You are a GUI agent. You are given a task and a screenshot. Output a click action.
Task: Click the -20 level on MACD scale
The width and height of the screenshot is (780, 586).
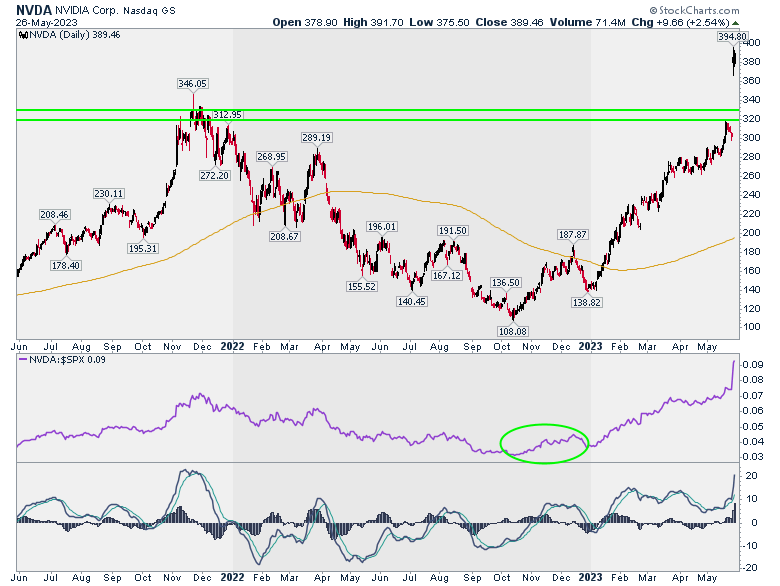click(750, 568)
